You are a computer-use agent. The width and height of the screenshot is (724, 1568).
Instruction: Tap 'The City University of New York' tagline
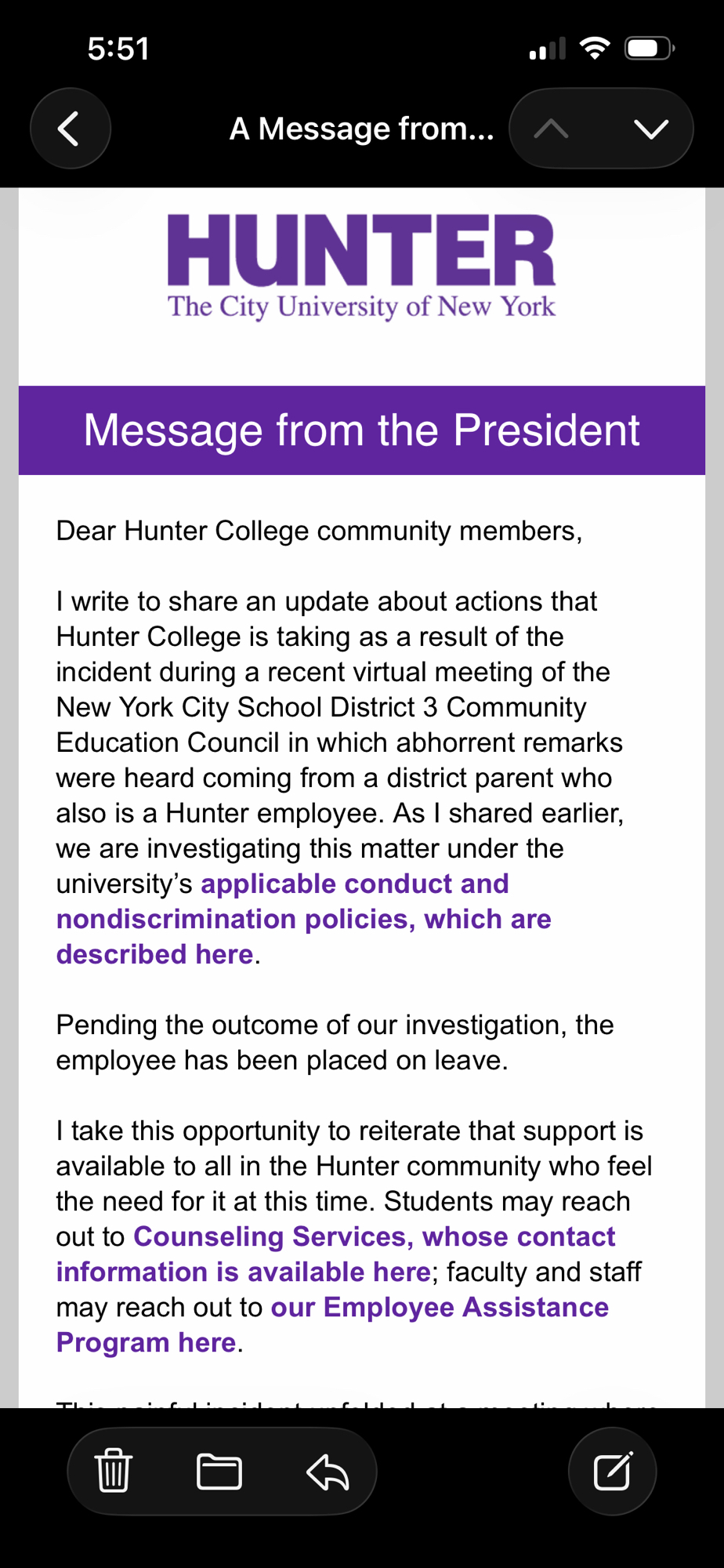[x=361, y=306]
